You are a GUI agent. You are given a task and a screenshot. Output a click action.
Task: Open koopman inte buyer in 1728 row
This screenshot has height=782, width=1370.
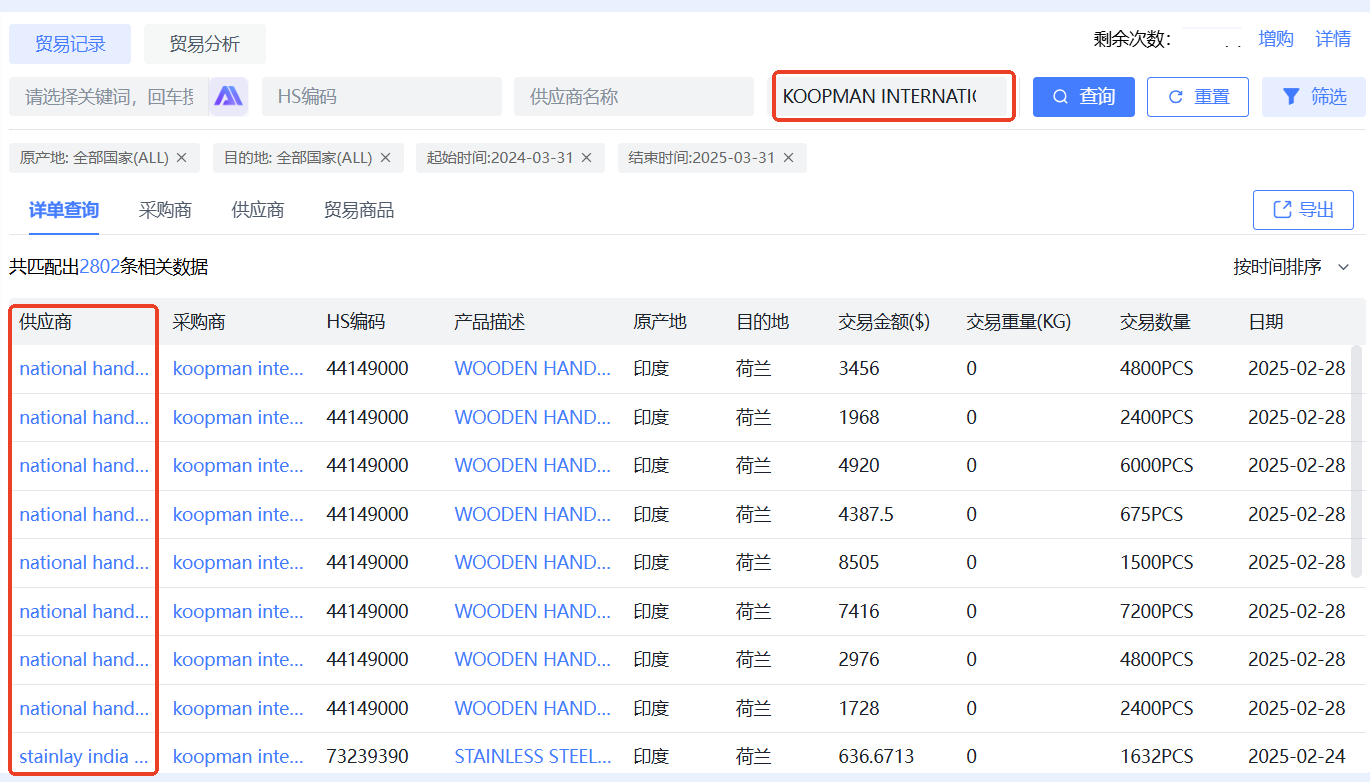click(238, 708)
